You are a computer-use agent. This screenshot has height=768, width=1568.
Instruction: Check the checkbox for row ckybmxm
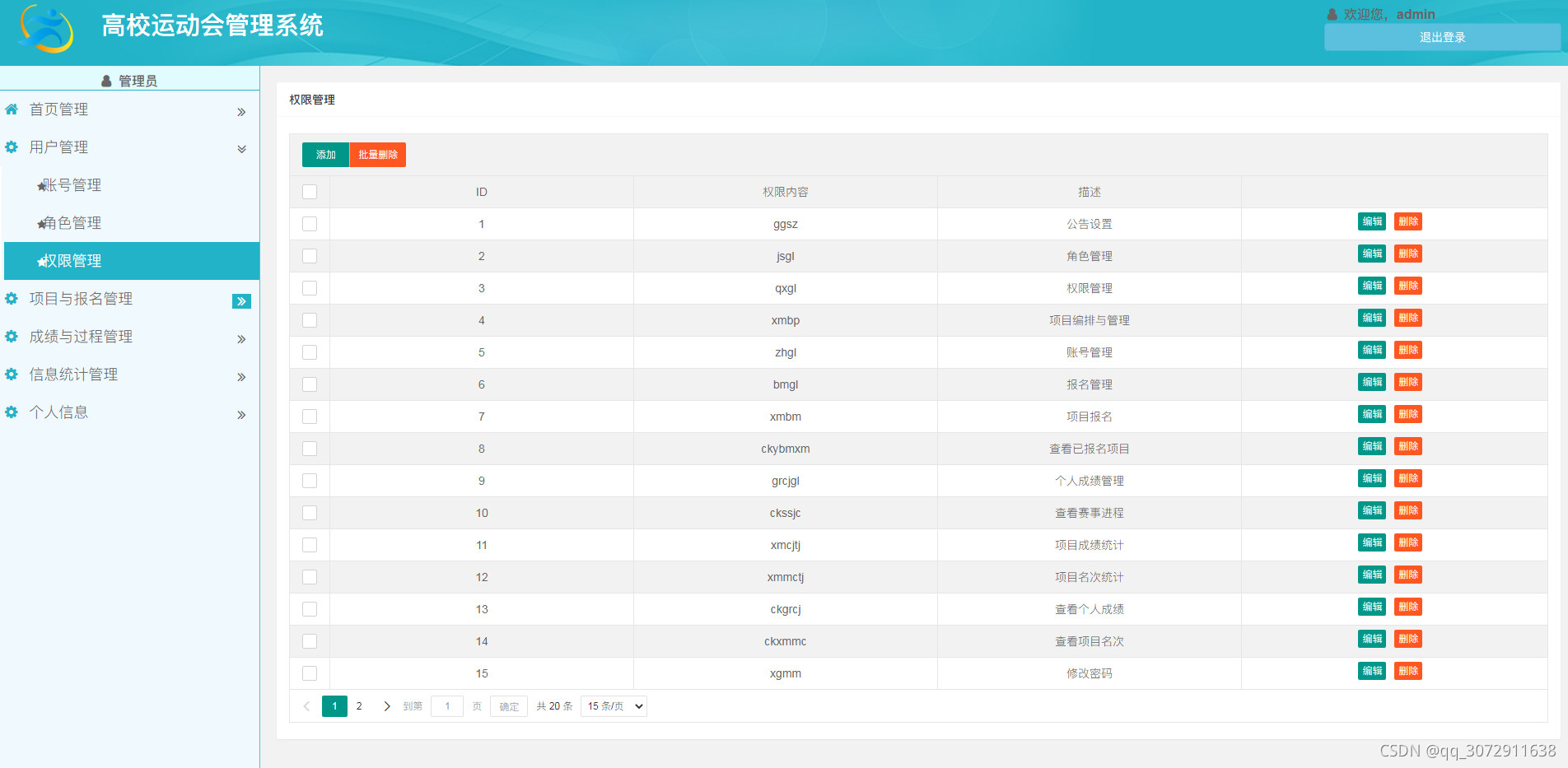[x=310, y=449]
